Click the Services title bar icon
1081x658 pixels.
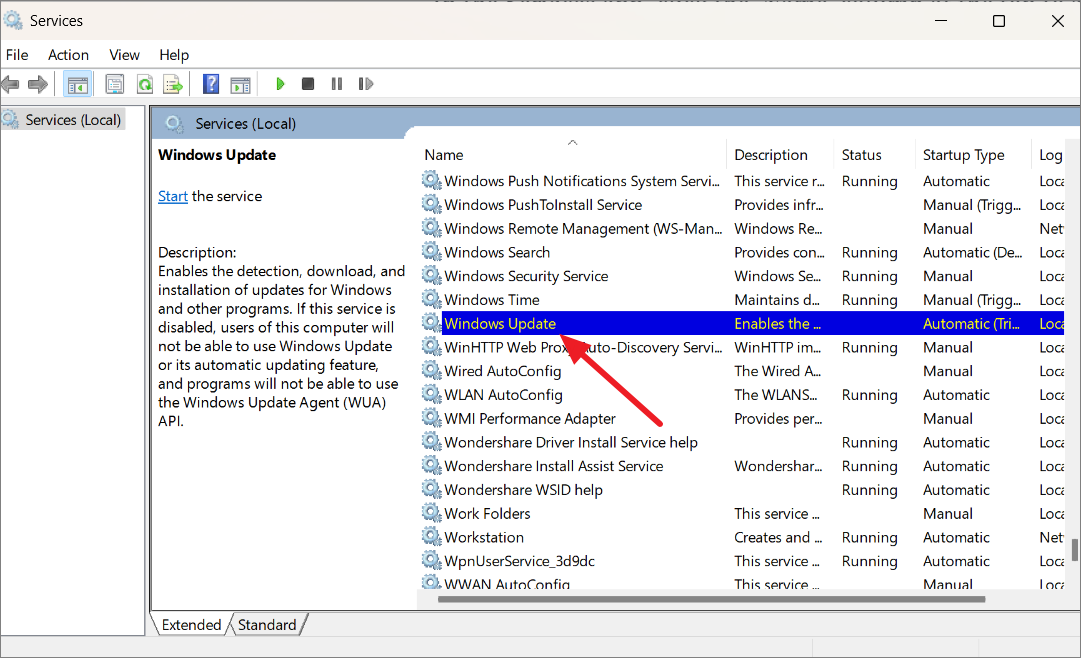(x=12, y=21)
